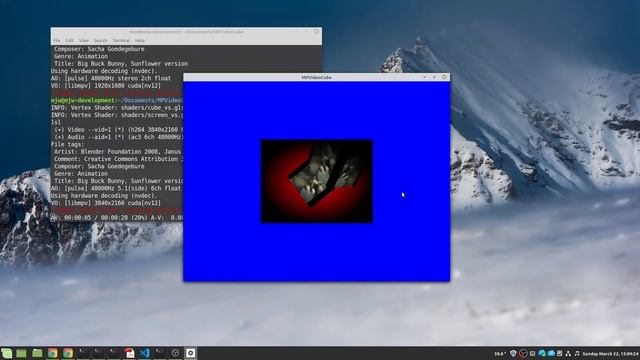Click the 'AD: [pulse] 48000Hz 5.1(side)' line
The image size is (640, 360).
tap(116, 188)
